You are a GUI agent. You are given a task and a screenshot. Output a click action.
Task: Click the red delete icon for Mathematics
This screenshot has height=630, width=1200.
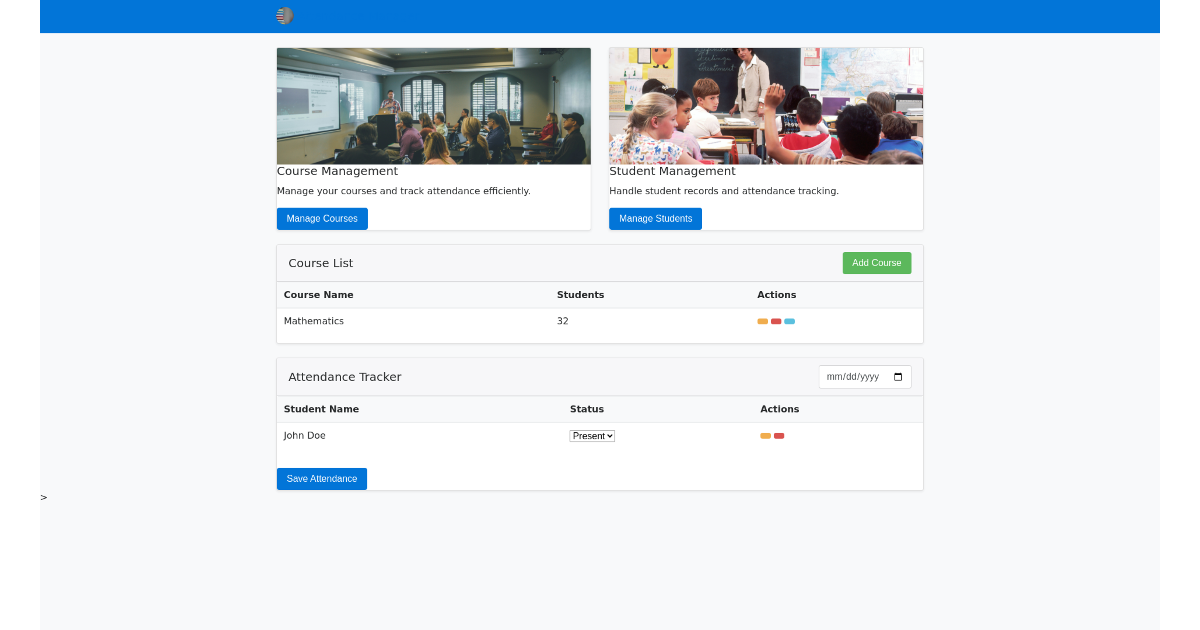[x=776, y=321]
